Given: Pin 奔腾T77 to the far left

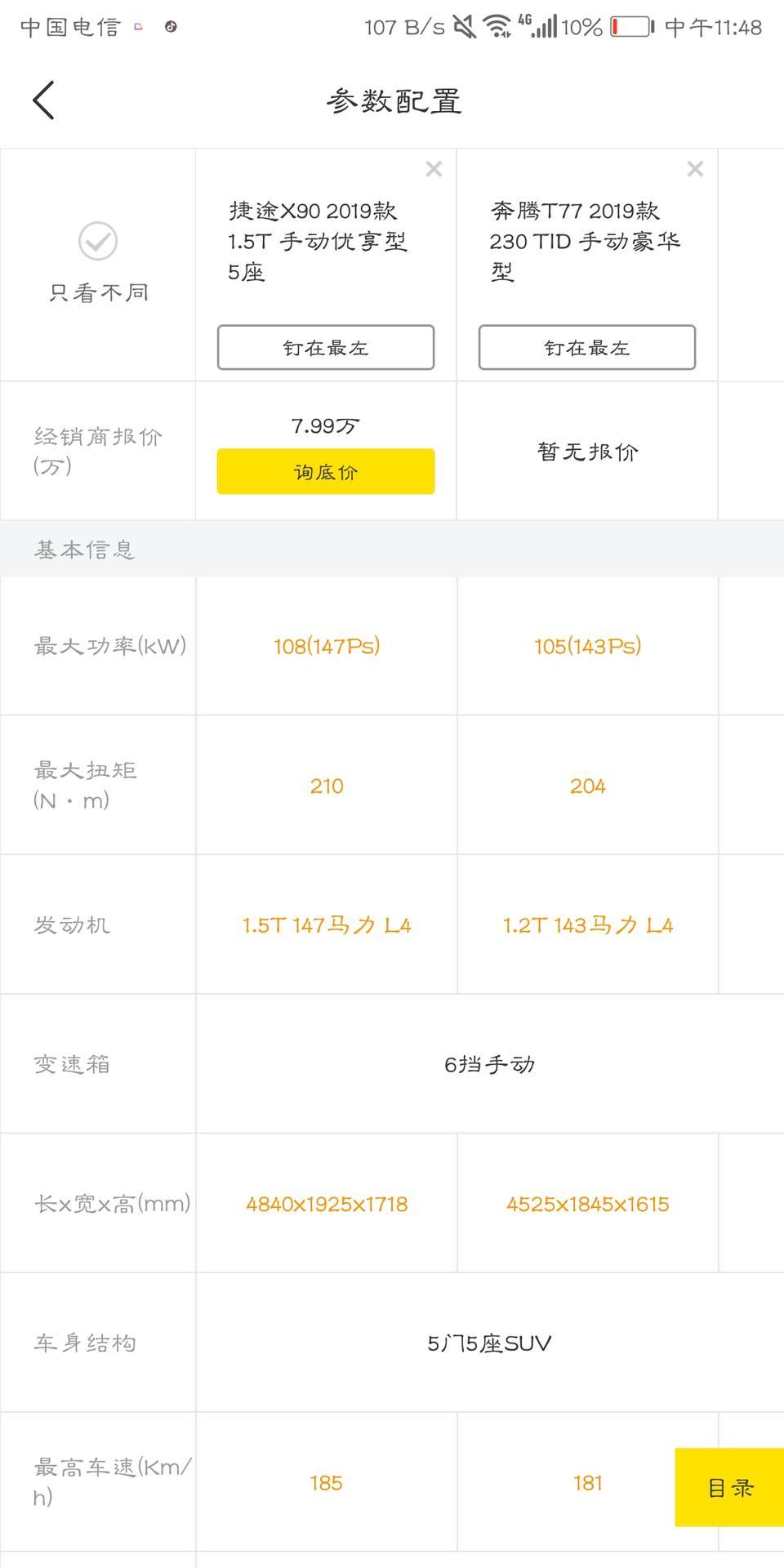Looking at the screenshot, I should click(x=587, y=348).
